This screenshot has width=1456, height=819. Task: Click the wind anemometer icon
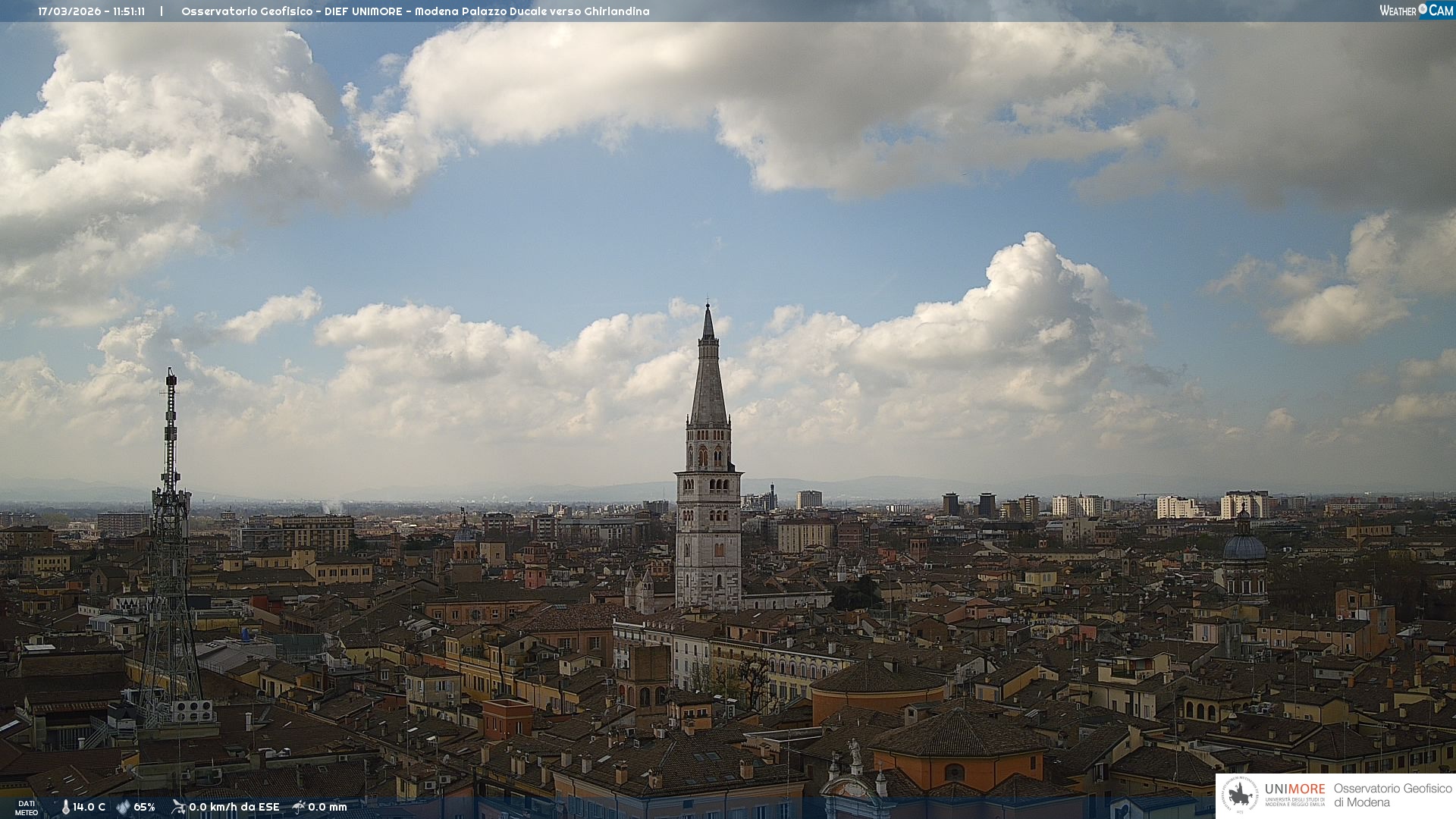pos(178,807)
